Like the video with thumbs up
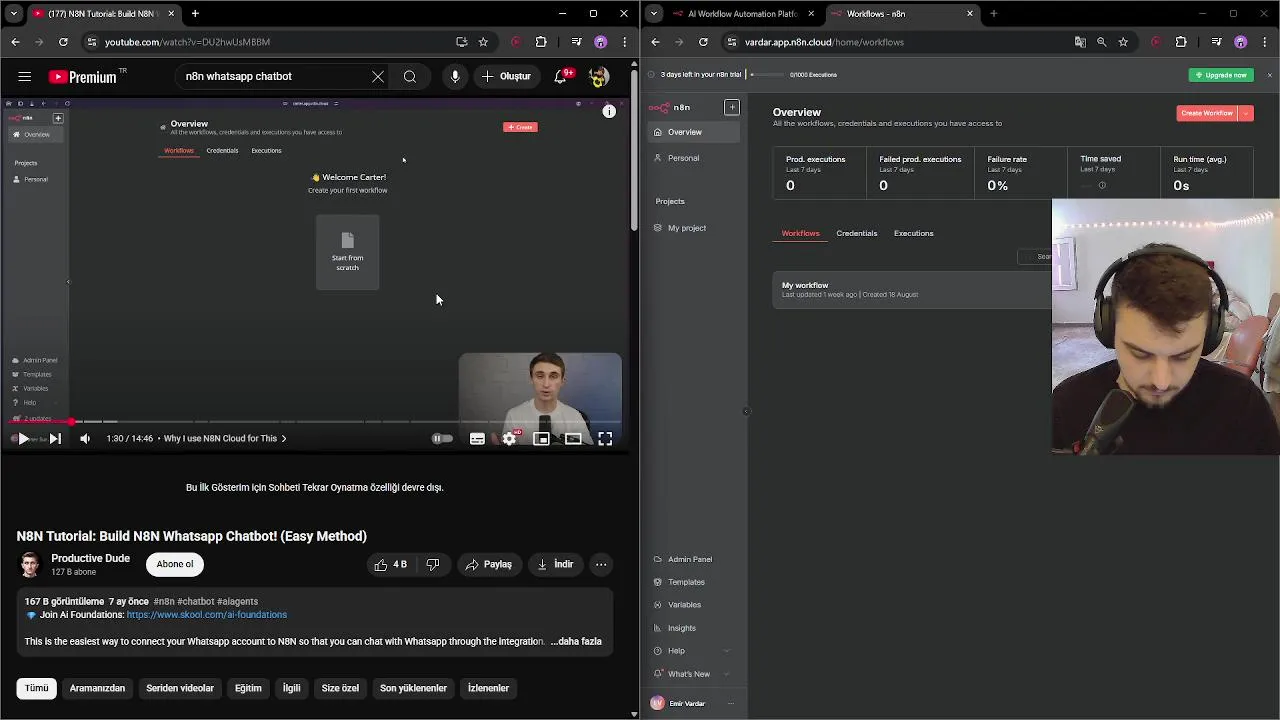1280x720 pixels. click(390, 564)
